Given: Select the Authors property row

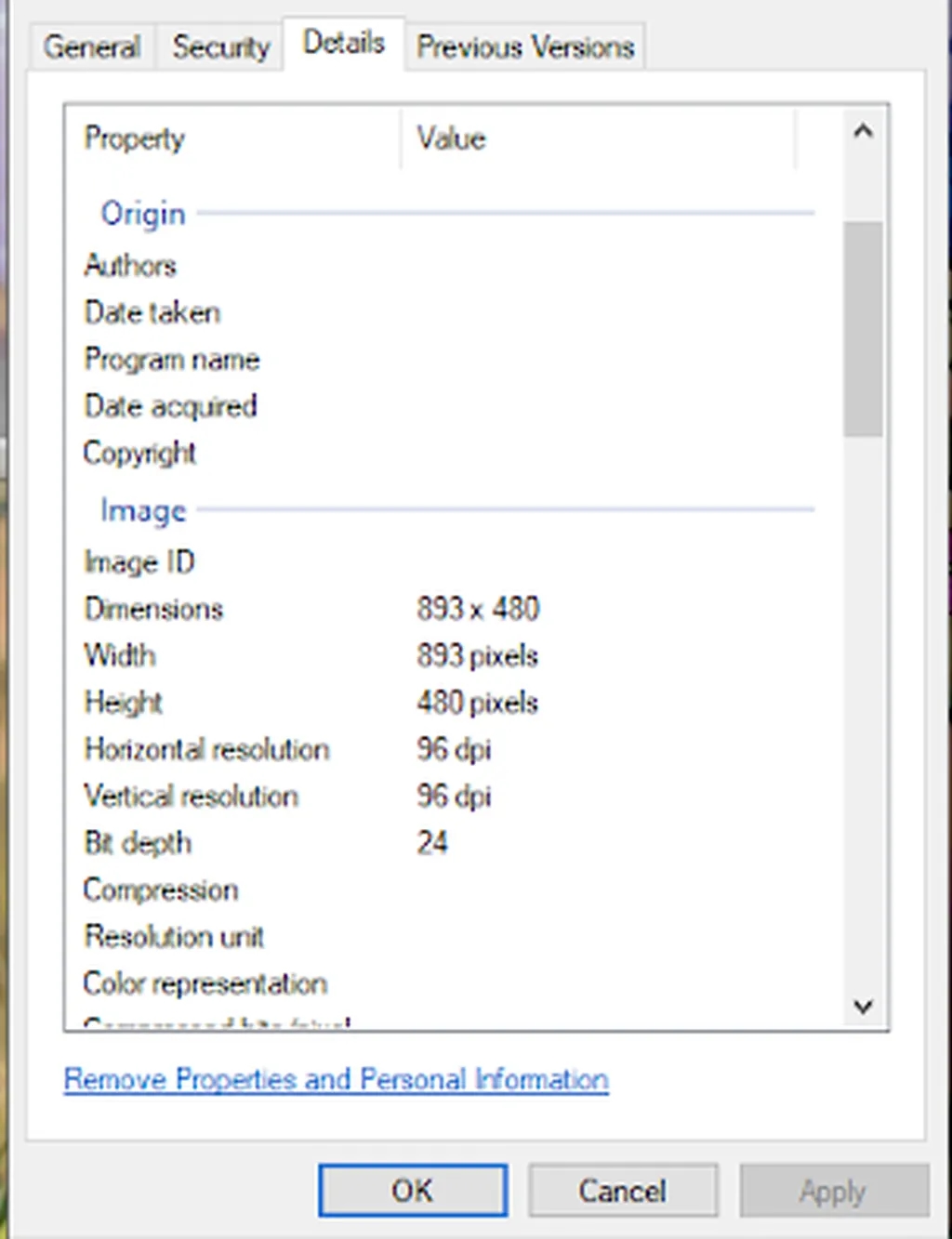Looking at the screenshot, I should click(130, 266).
